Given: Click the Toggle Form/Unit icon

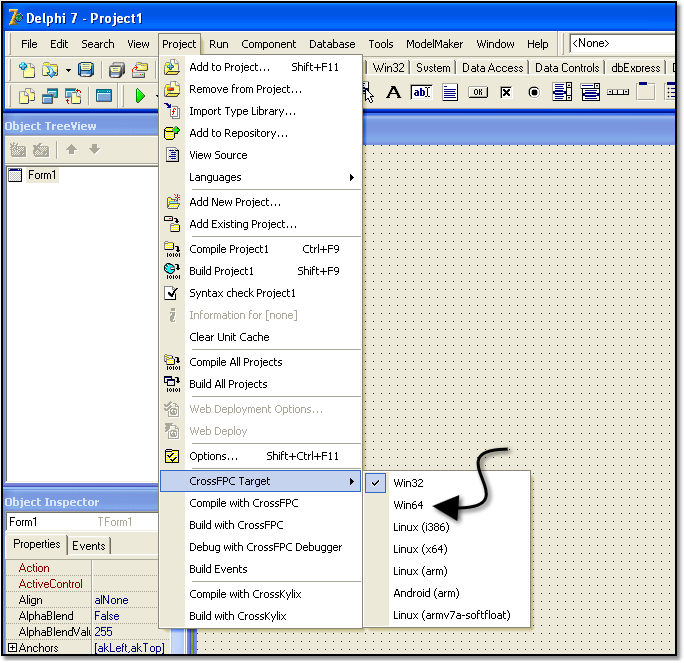Looking at the screenshot, I should pos(73,96).
